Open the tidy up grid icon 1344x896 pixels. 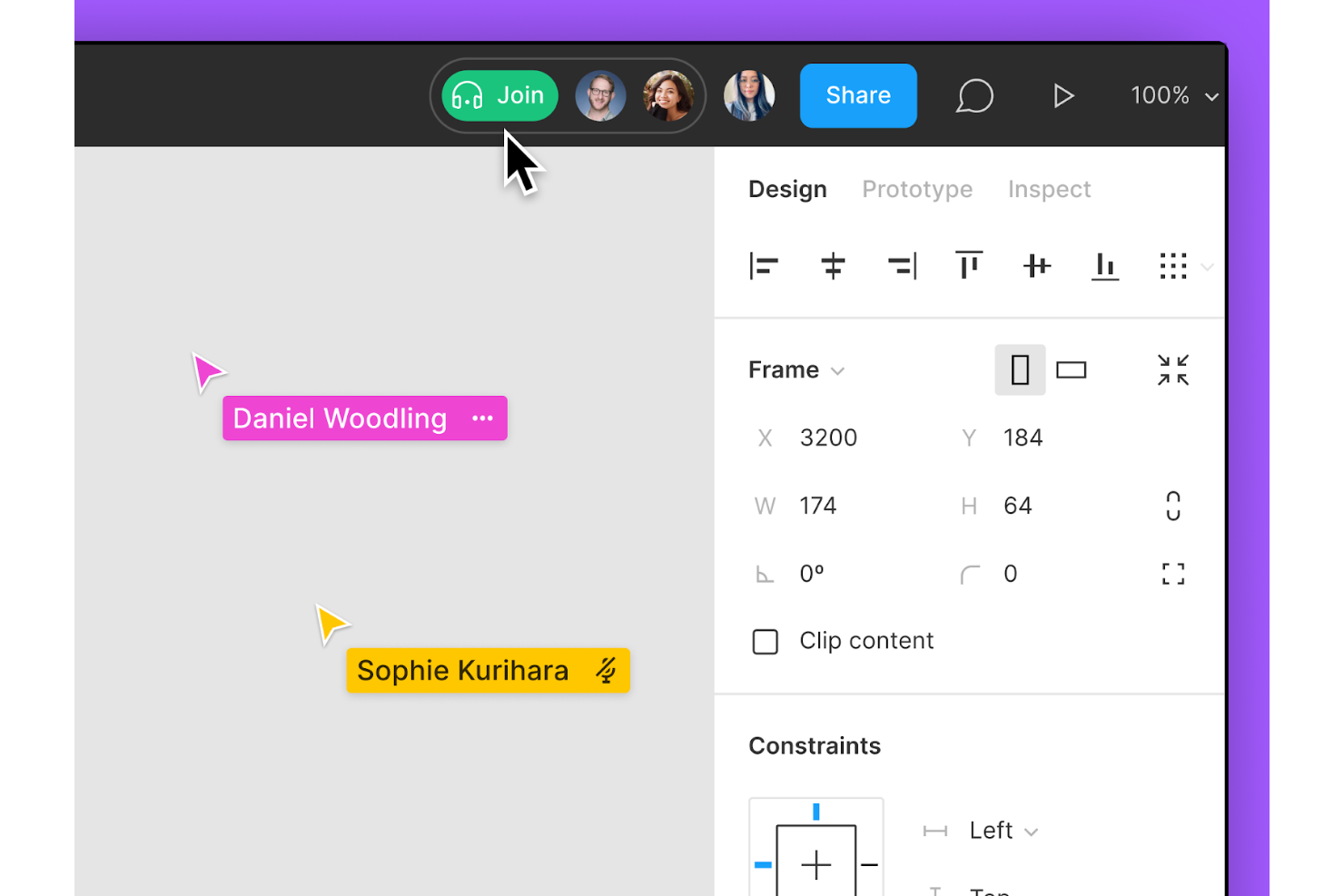click(x=1173, y=266)
